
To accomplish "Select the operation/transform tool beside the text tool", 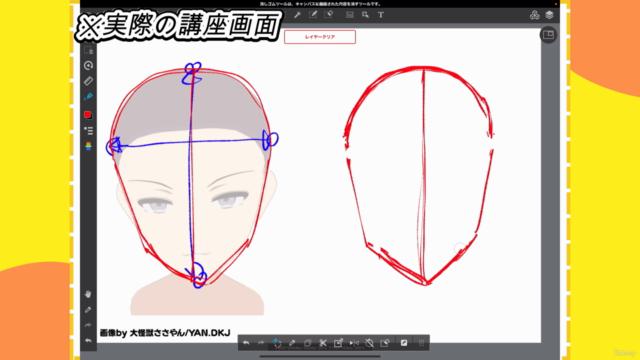I will [365, 15].
